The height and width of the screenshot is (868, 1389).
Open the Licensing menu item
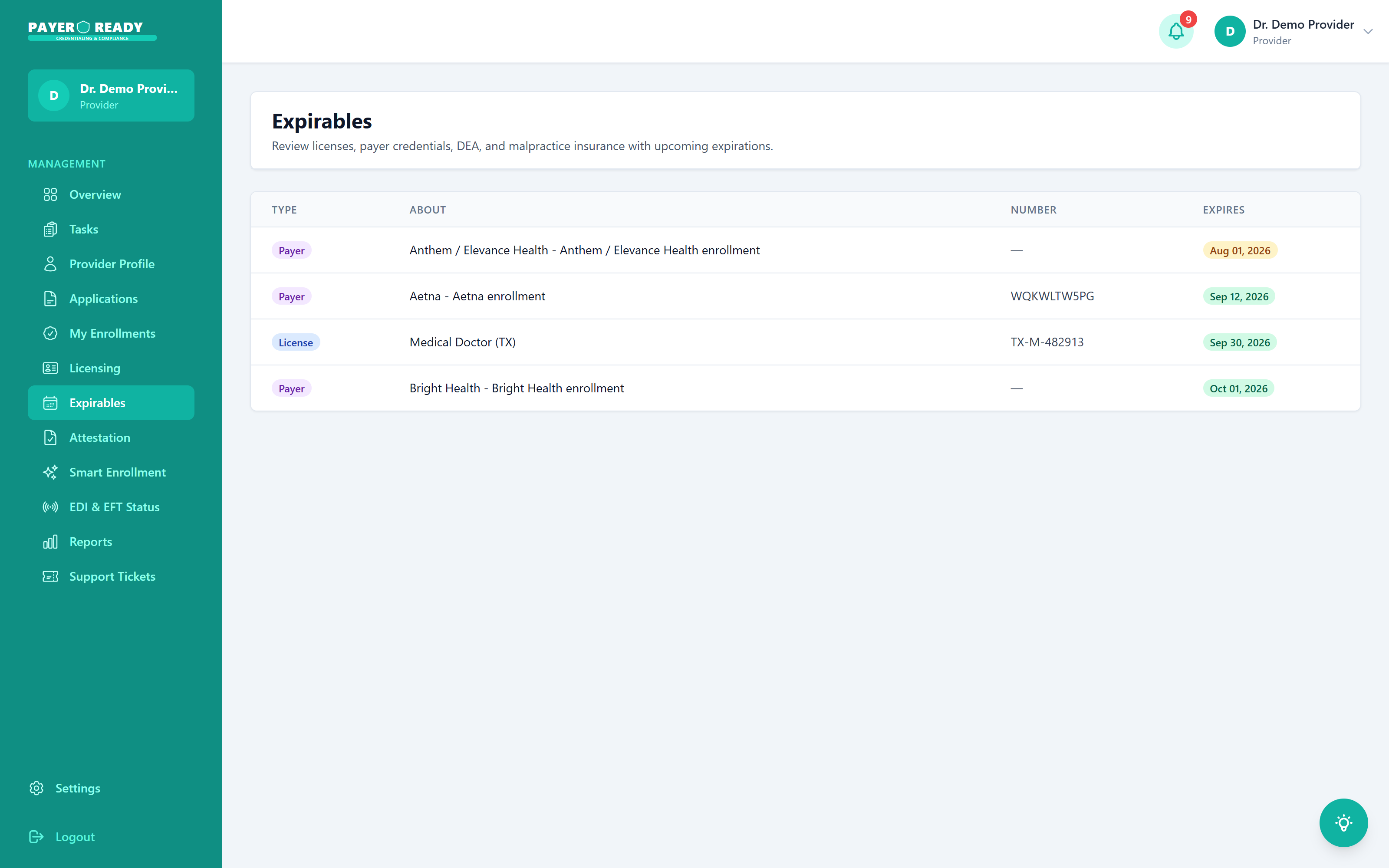pyautogui.click(x=111, y=368)
